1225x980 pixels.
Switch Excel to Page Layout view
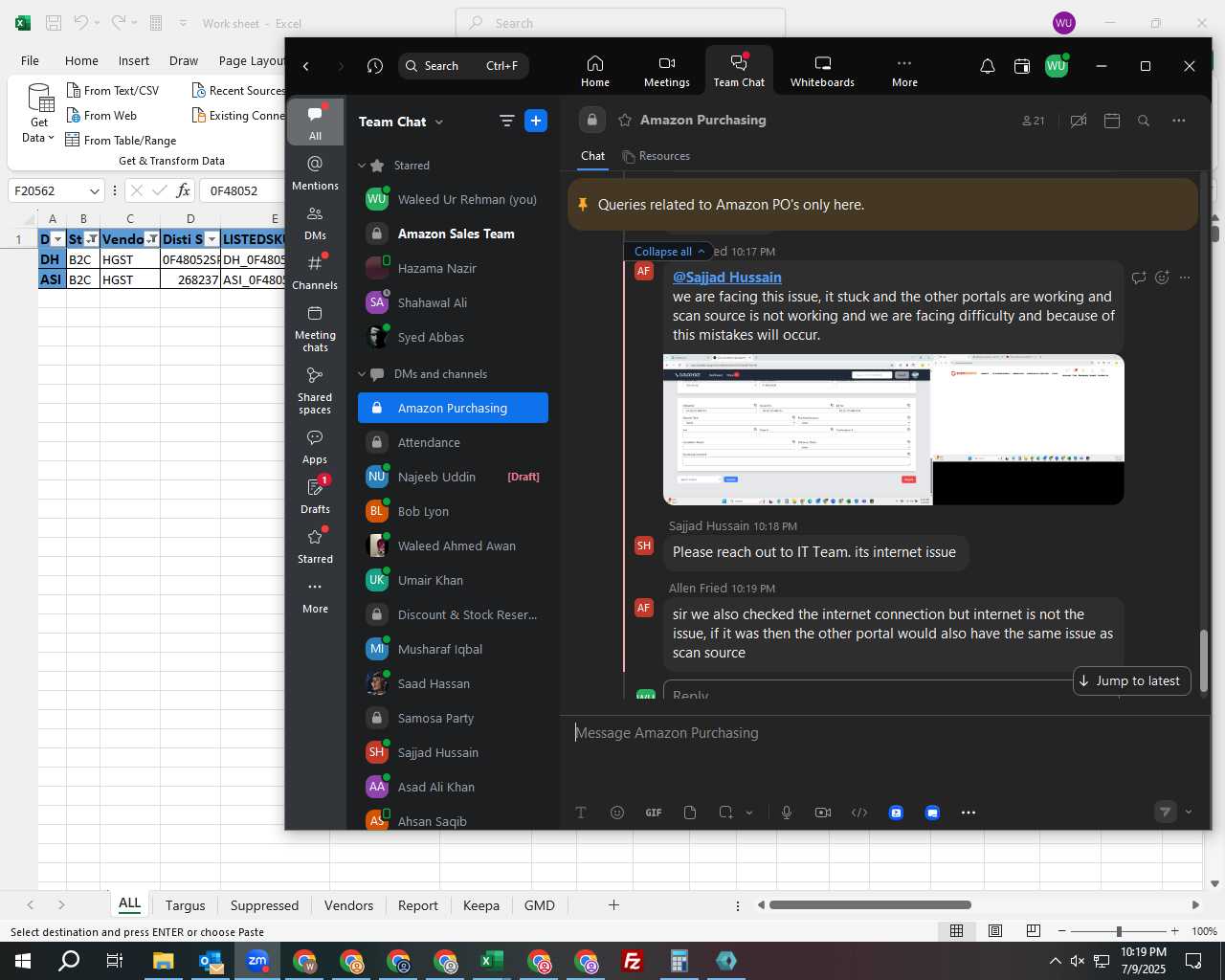click(995, 931)
